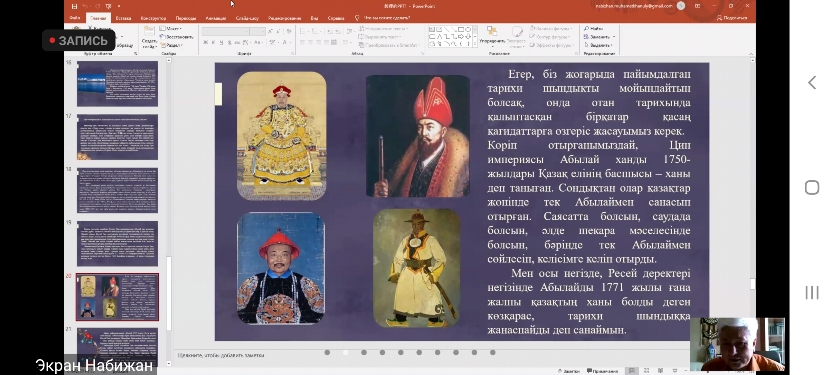This screenshot has height=375, width=833.
Task: Switch to Slide Sorter view icon
Action: [647, 371]
